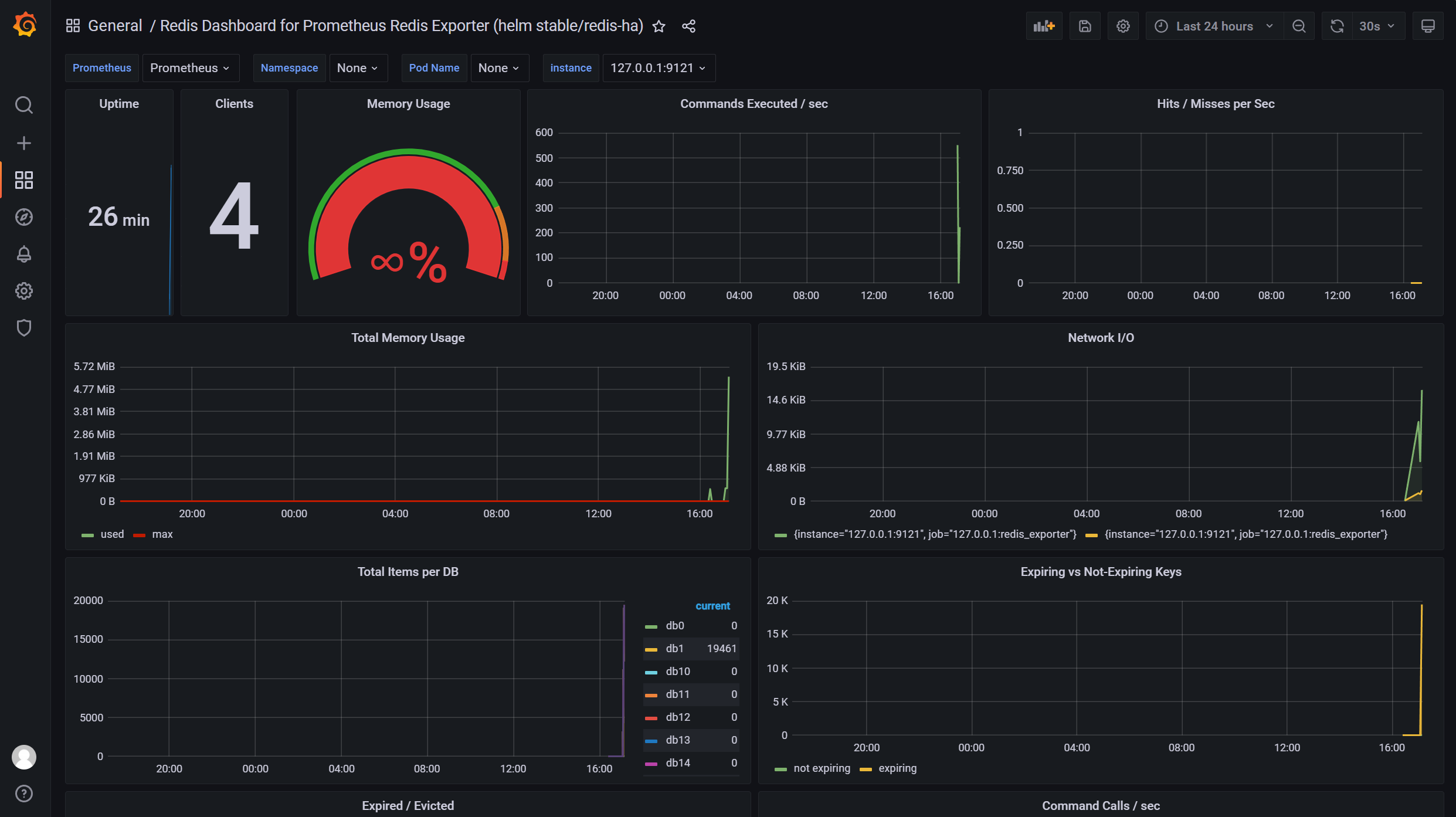1456x817 pixels.
Task: Open dashboard settings gear in top bar
Action: (x=1123, y=26)
